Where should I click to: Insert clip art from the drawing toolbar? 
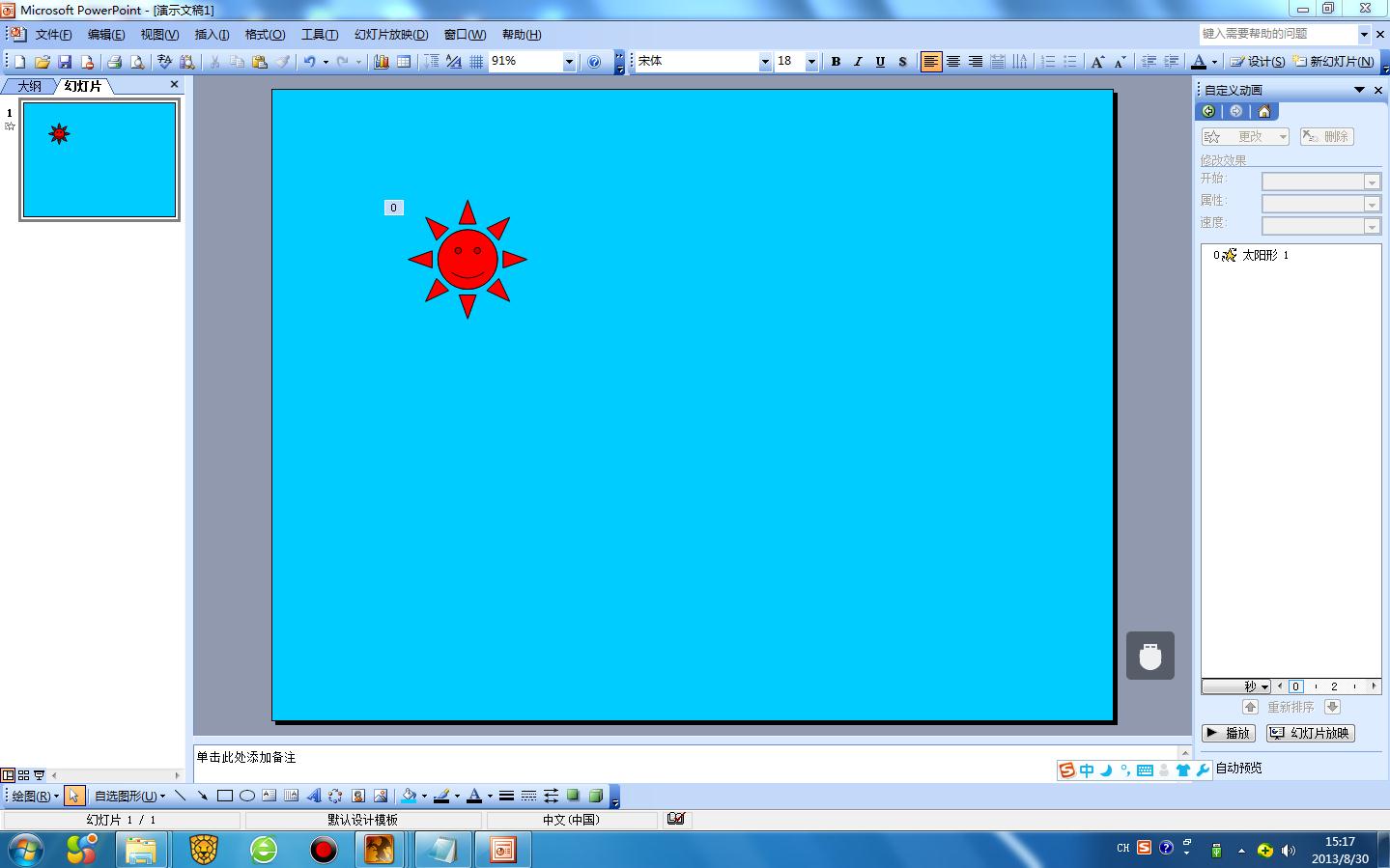[358, 796]
